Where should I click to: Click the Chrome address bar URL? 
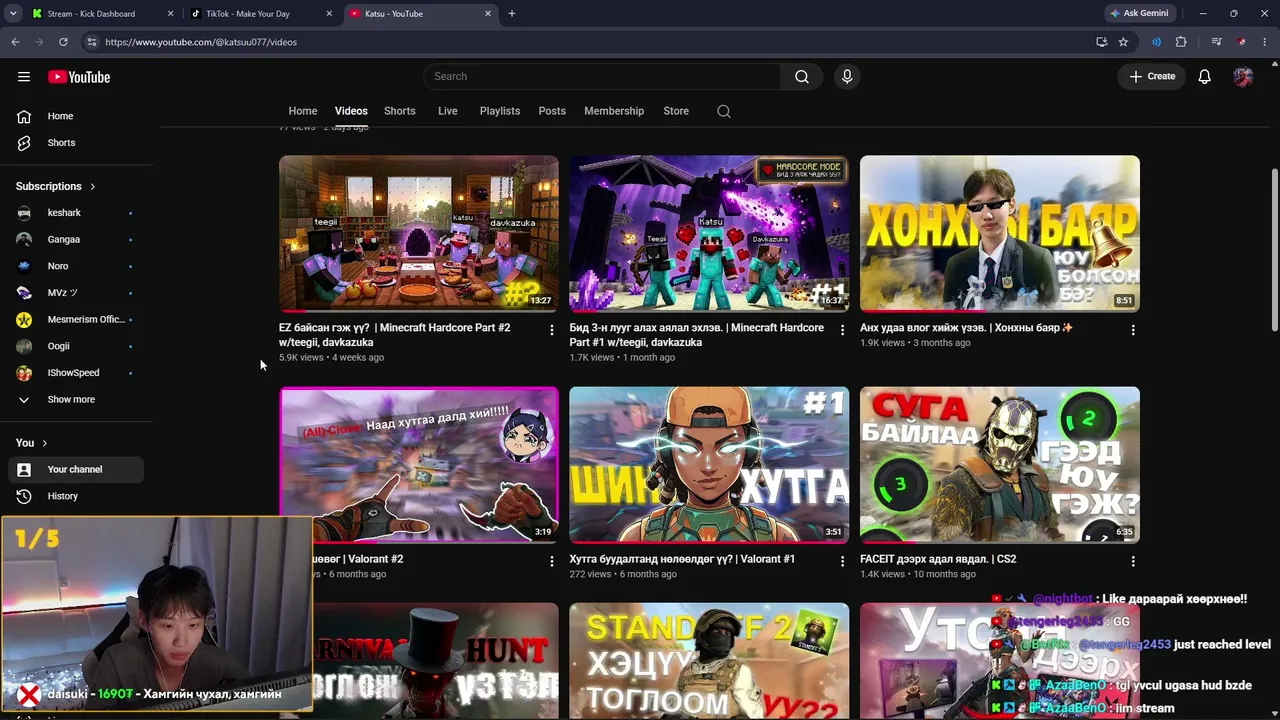[201, 42]
